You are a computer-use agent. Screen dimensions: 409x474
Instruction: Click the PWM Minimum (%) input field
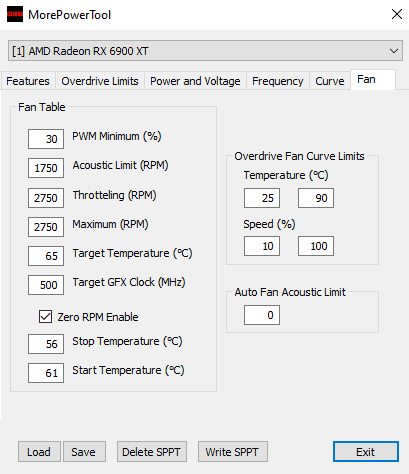(46, 139)
